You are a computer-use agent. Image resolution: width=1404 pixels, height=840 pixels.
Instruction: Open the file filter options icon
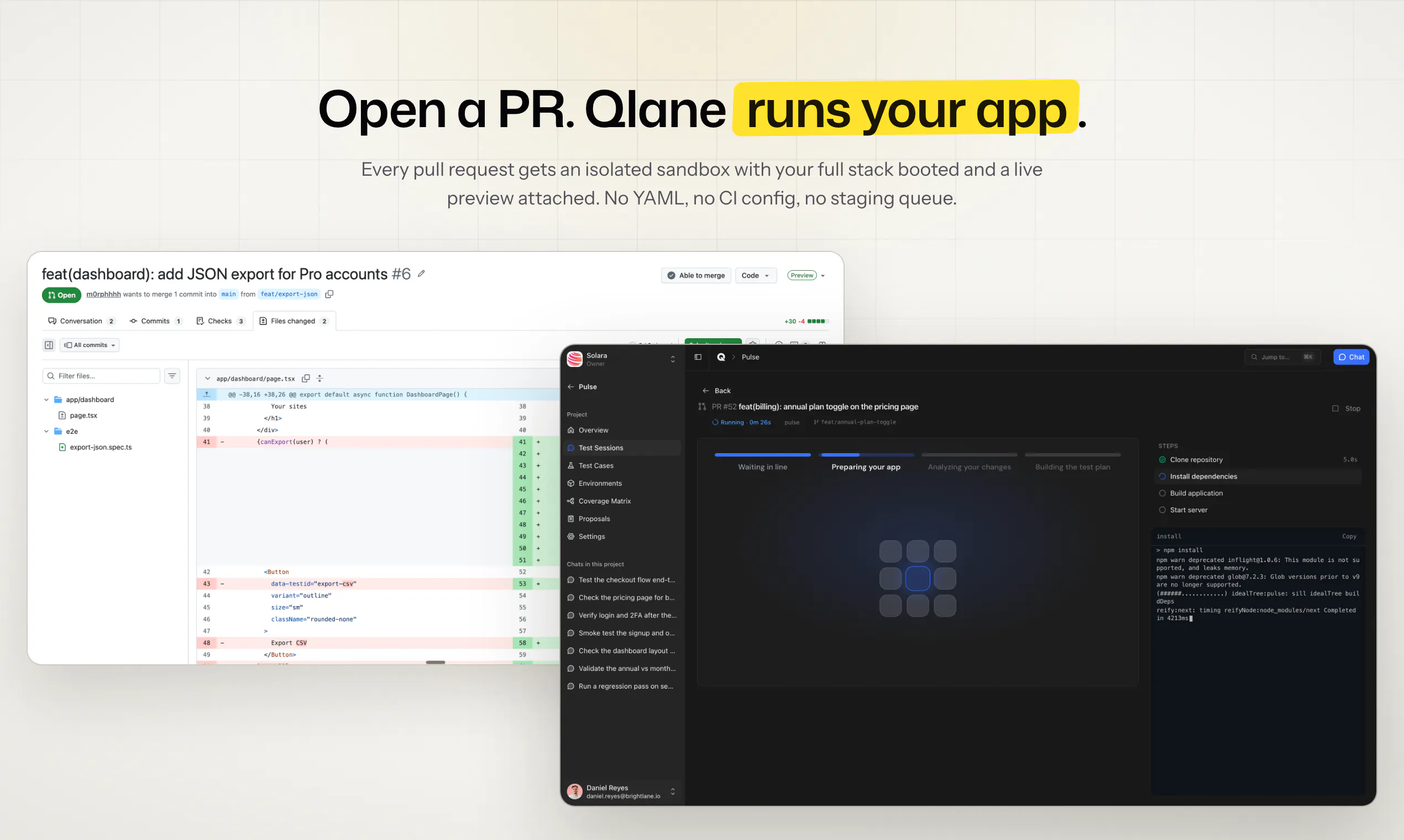tap(172, 376)
